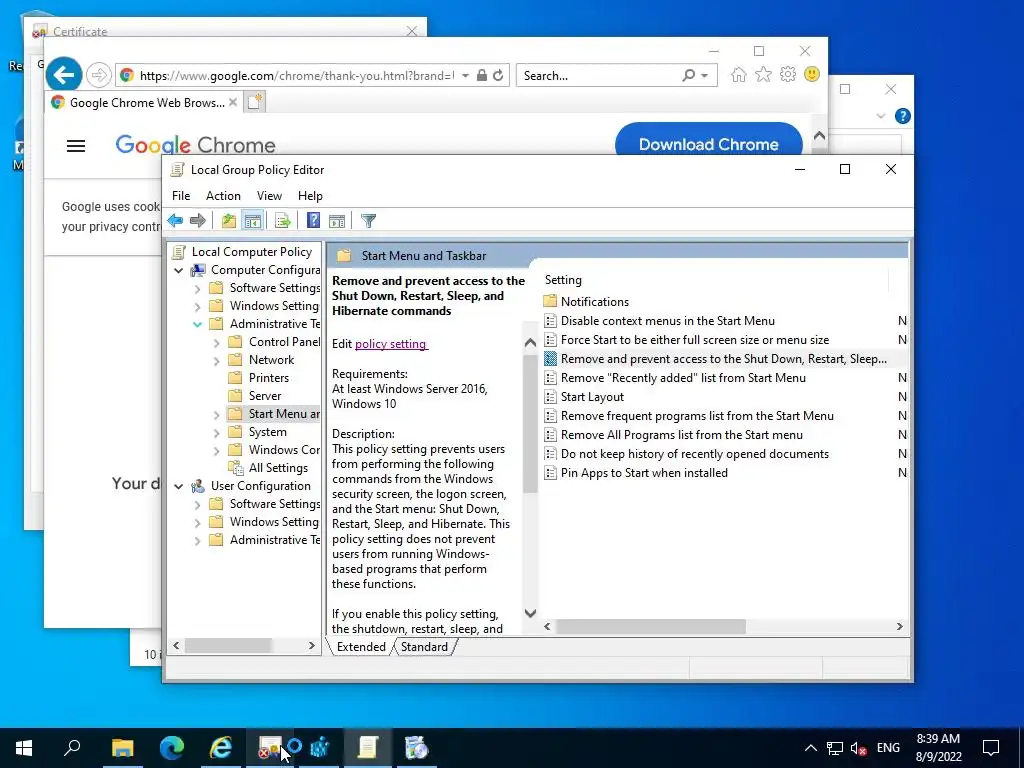Open IE search provider dropdown arrow

[x=705, y=76]
